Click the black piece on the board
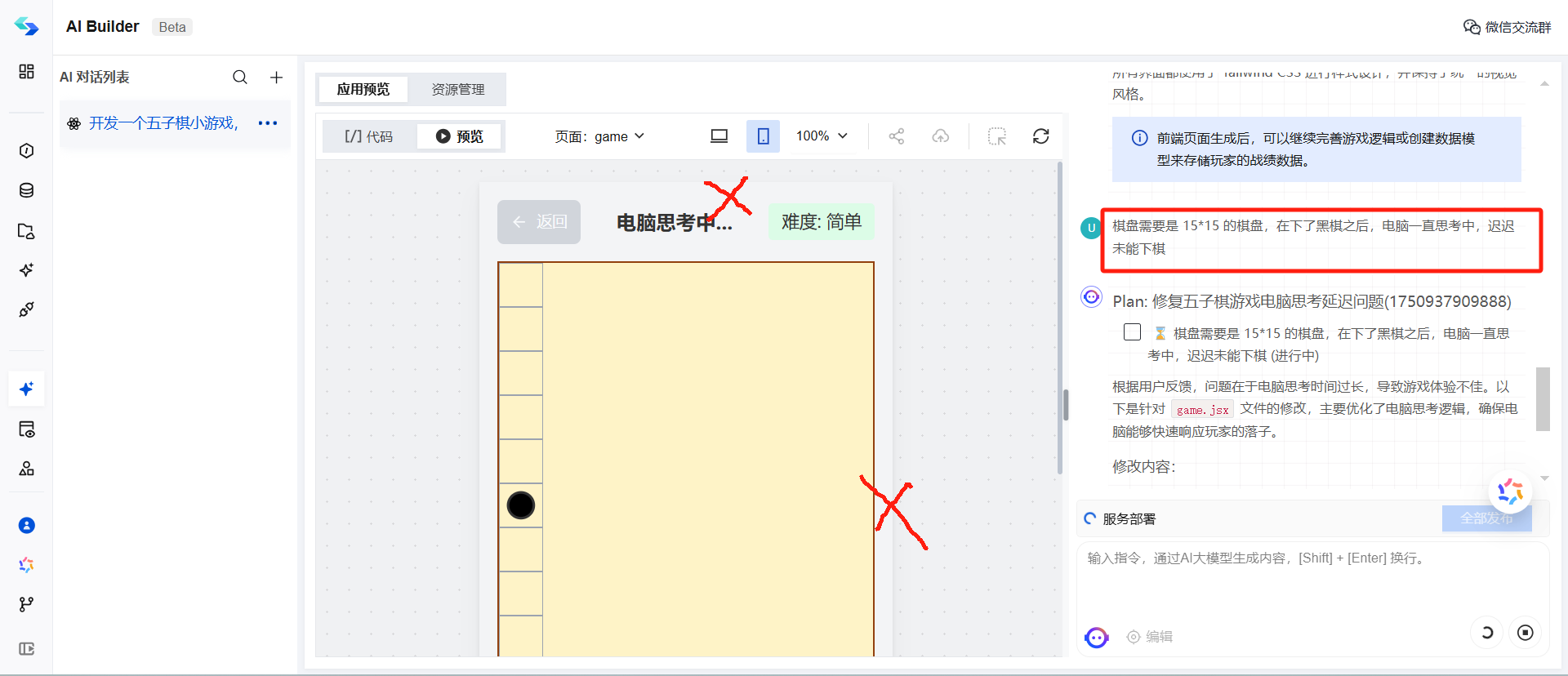The height and width of the screenshot is (676, 1568). tap(521, 505)
